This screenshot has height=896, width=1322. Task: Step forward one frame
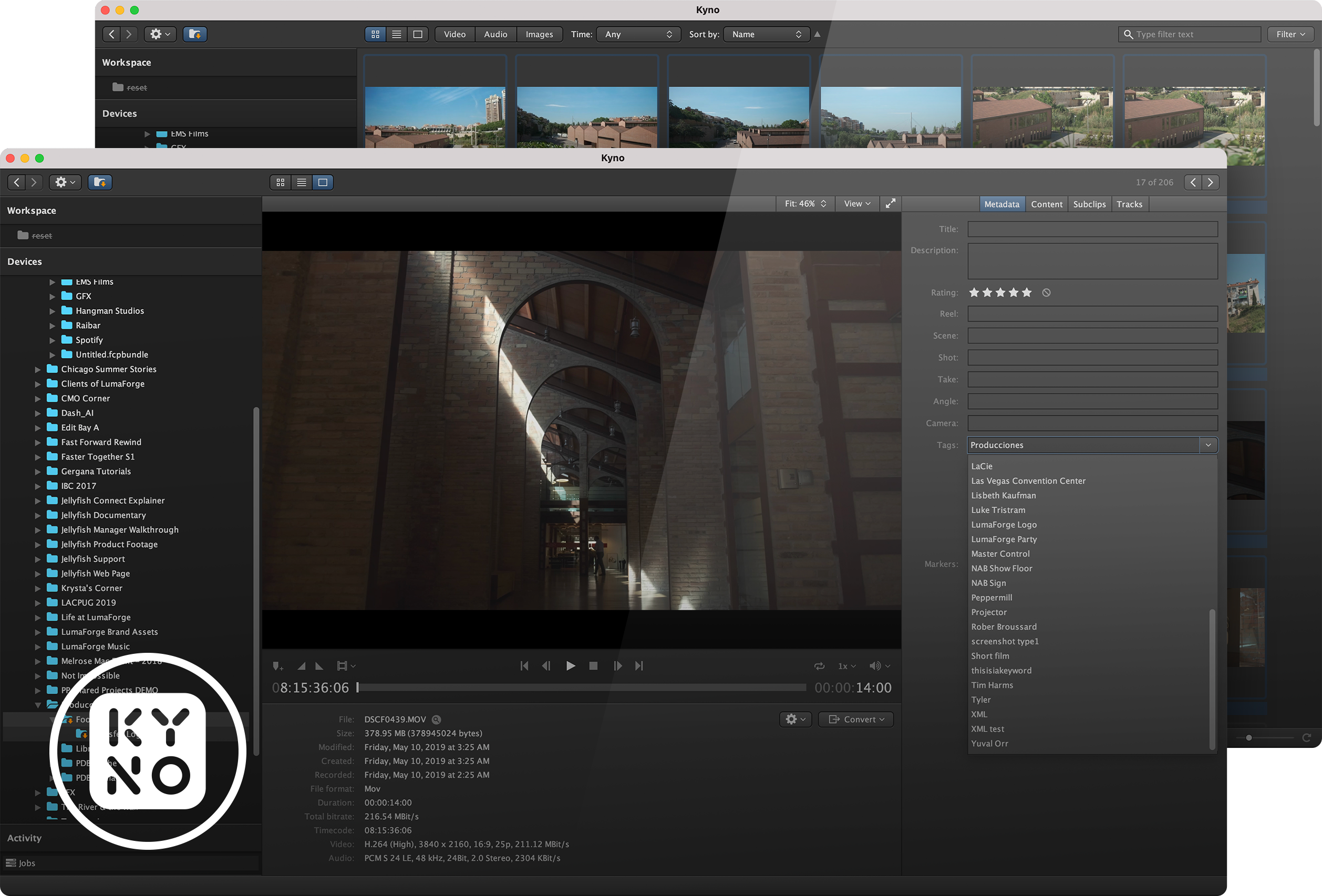tap(617, 666)
